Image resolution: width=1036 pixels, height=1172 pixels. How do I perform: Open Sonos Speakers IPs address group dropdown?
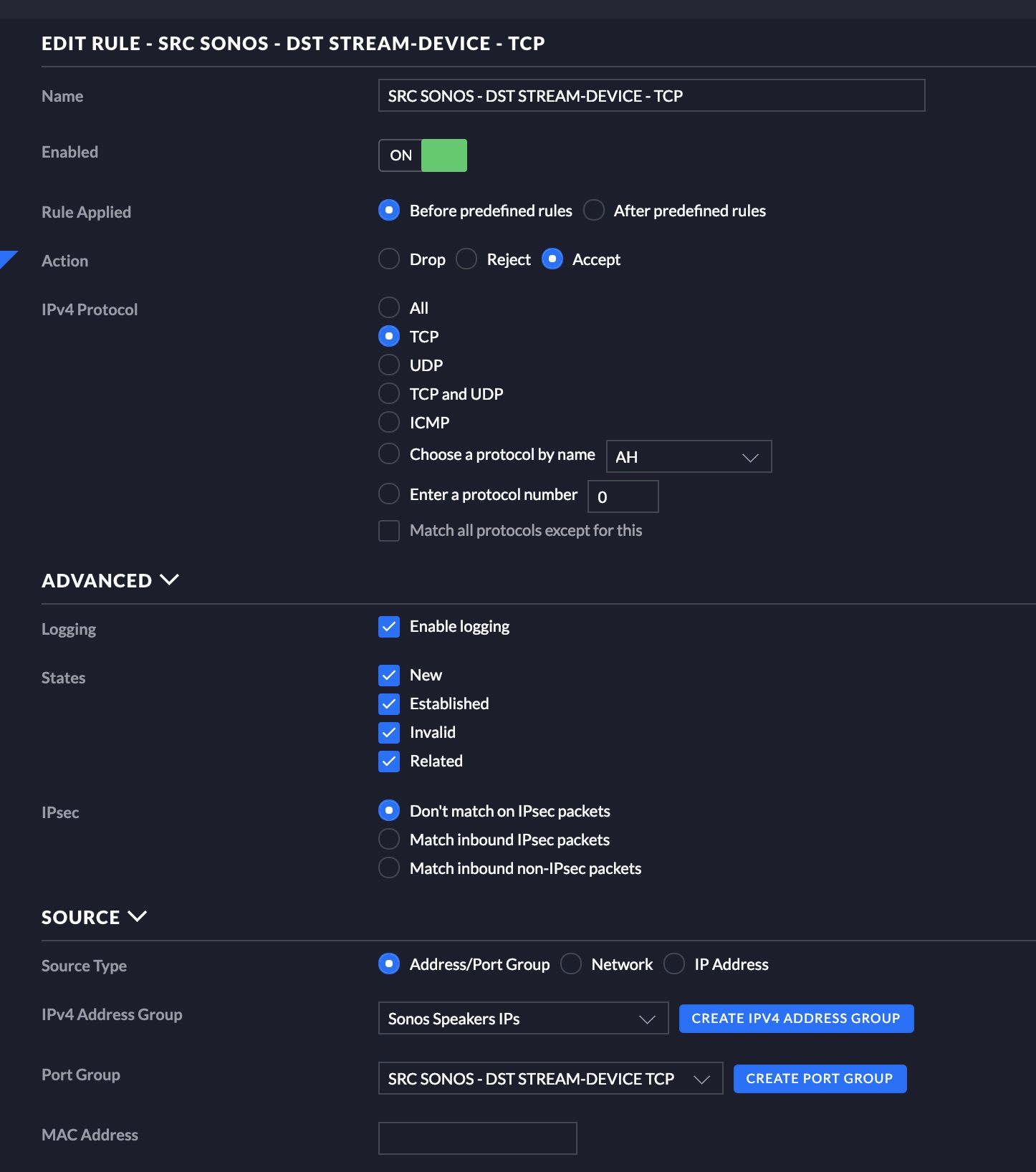click(x=523, y=1018)
